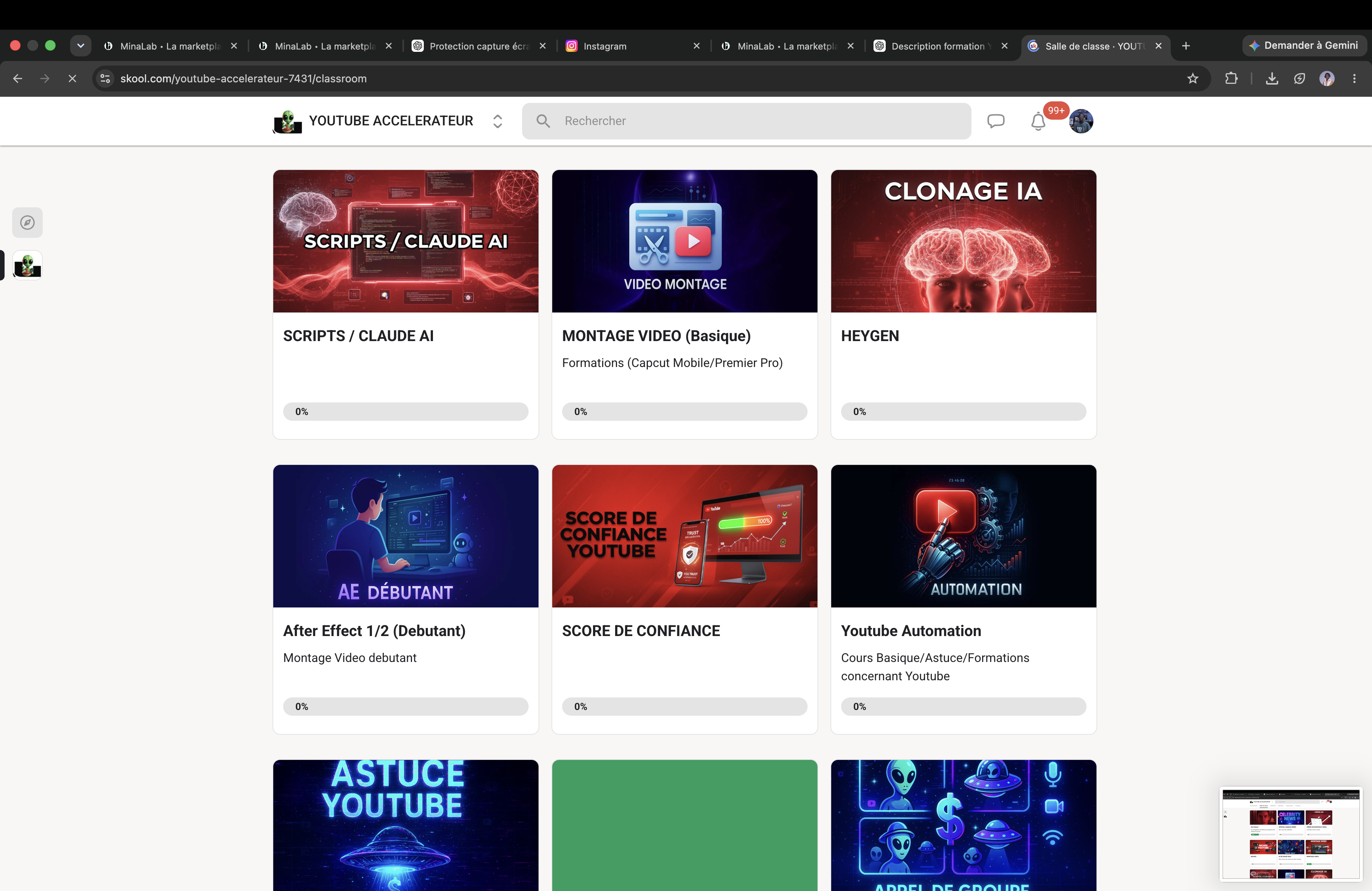The image size is (1372, 891).
Task: Click the address bar URL
Action: (243, 79)
